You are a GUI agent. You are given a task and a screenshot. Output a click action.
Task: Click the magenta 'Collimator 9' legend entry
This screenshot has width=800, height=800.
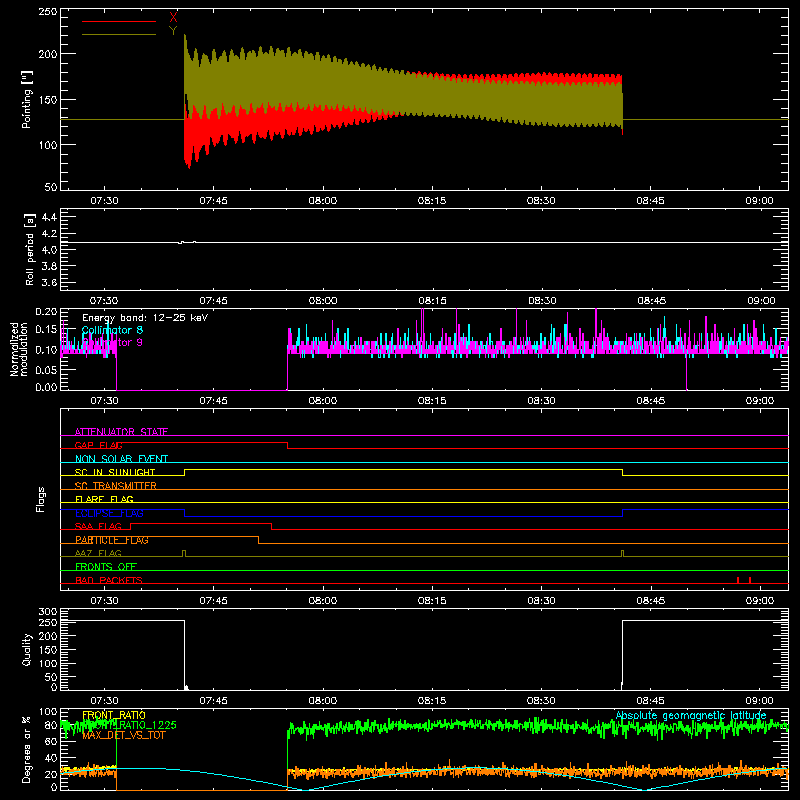(x=112, y=342)
